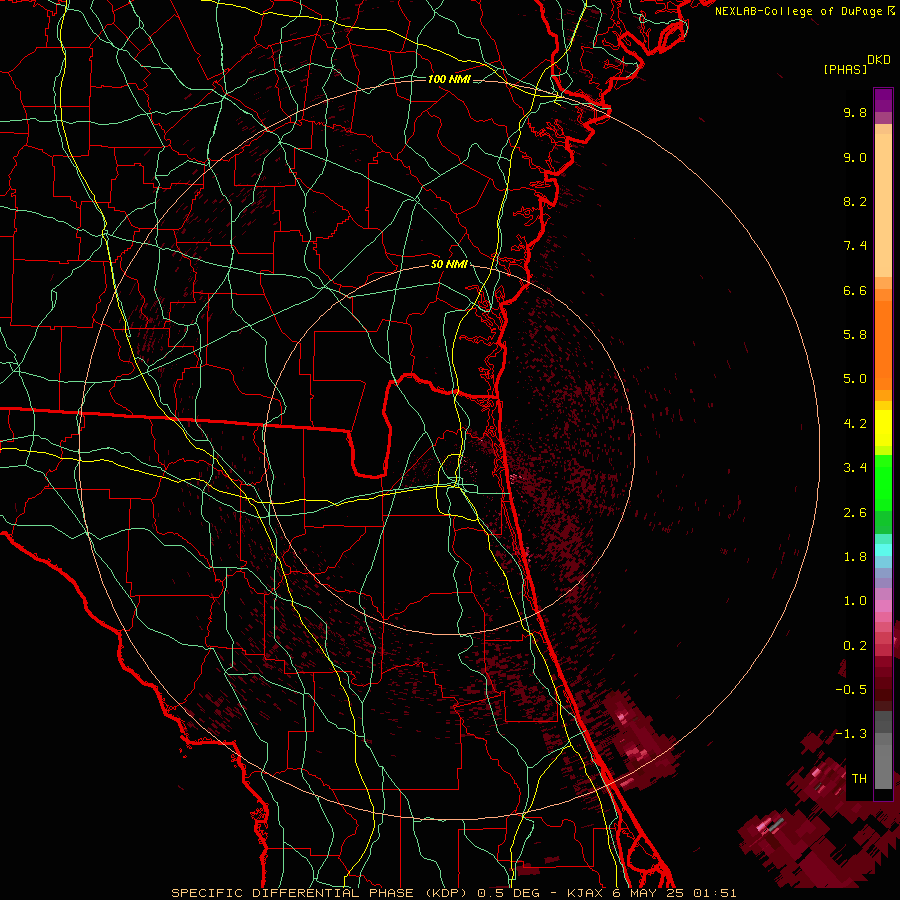Click the 6 MAY 25 date text
Viewport: 900px width, 900px height.
pyautogui.click(x=649, y=893)
